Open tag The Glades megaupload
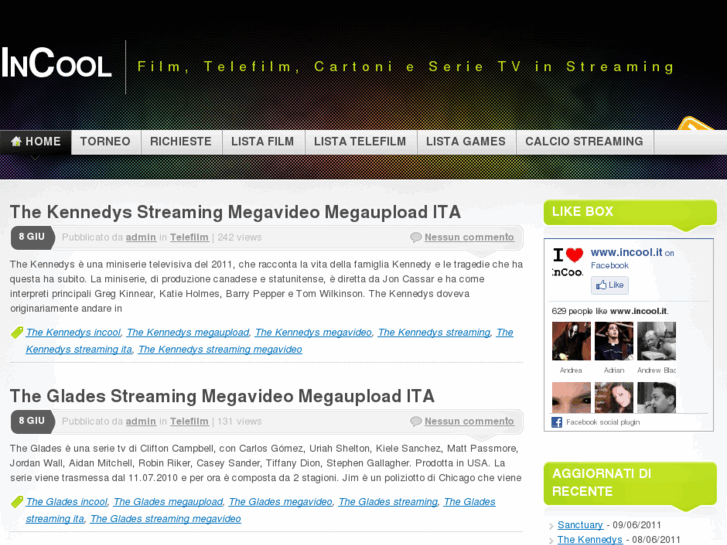This screenshot has width=727, height=545. [x=168, y=502]
